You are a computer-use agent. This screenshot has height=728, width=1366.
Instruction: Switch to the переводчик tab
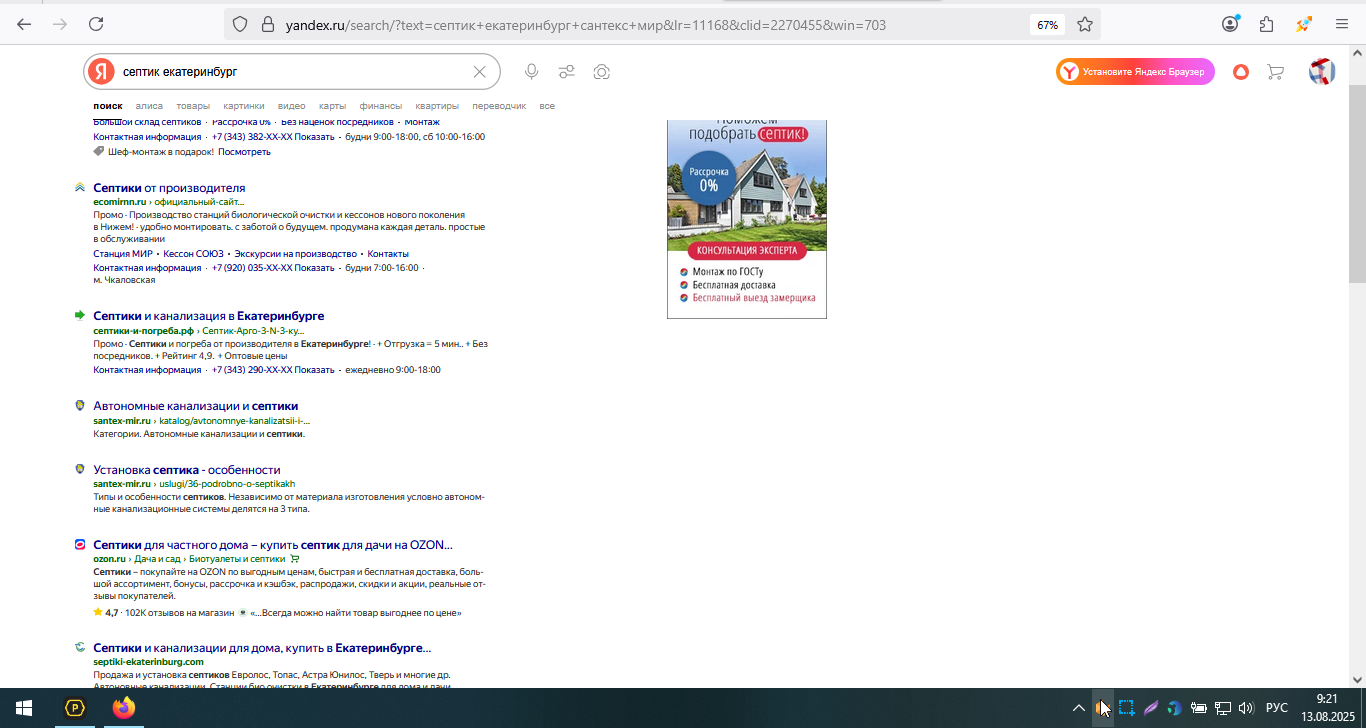[x=499, y=106]
